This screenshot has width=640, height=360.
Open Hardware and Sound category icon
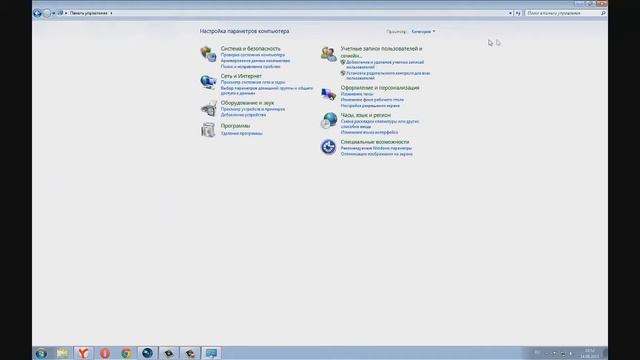(x=208, y=108)
